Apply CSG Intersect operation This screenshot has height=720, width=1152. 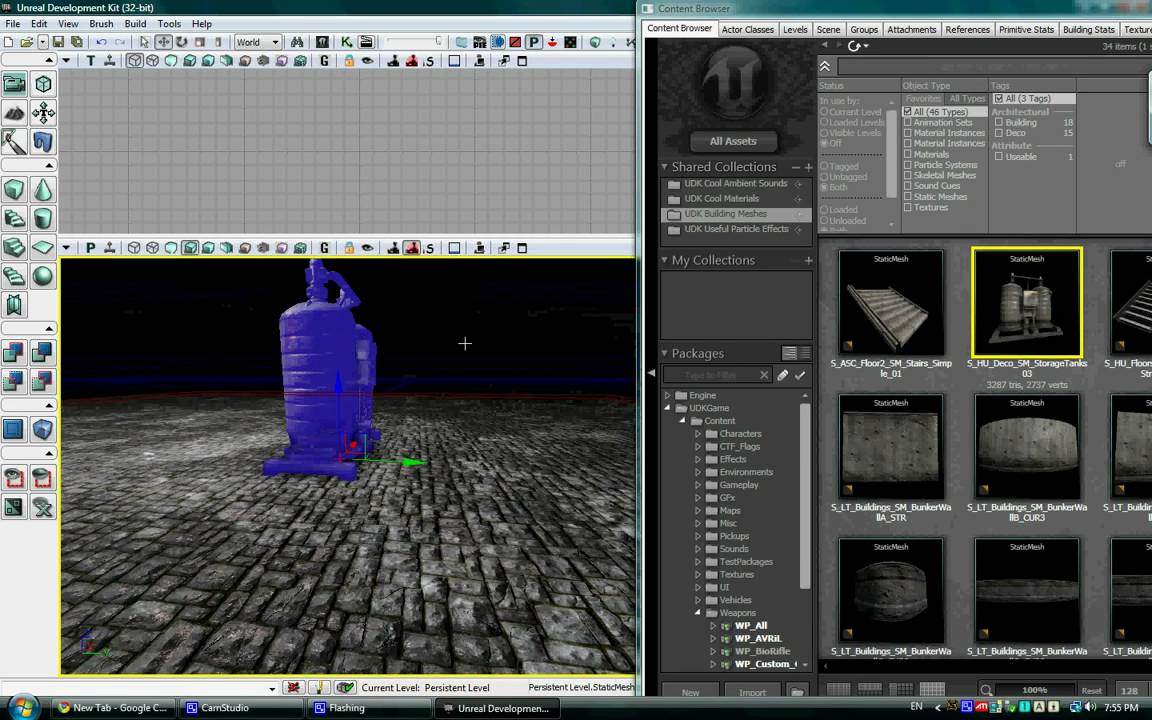[x=14, y=381]
